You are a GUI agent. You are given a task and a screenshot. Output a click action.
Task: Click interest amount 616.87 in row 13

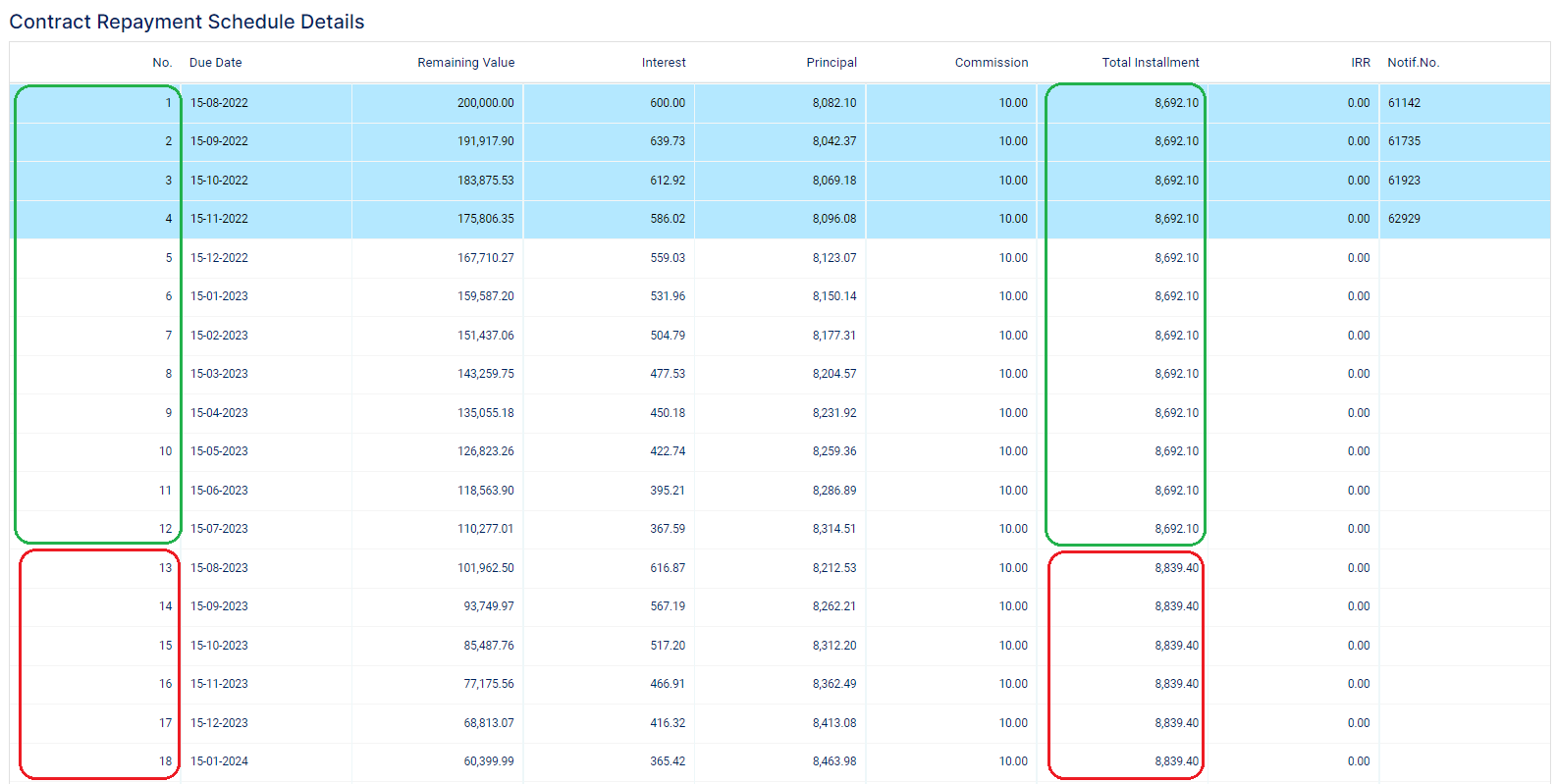coord(668,568)
